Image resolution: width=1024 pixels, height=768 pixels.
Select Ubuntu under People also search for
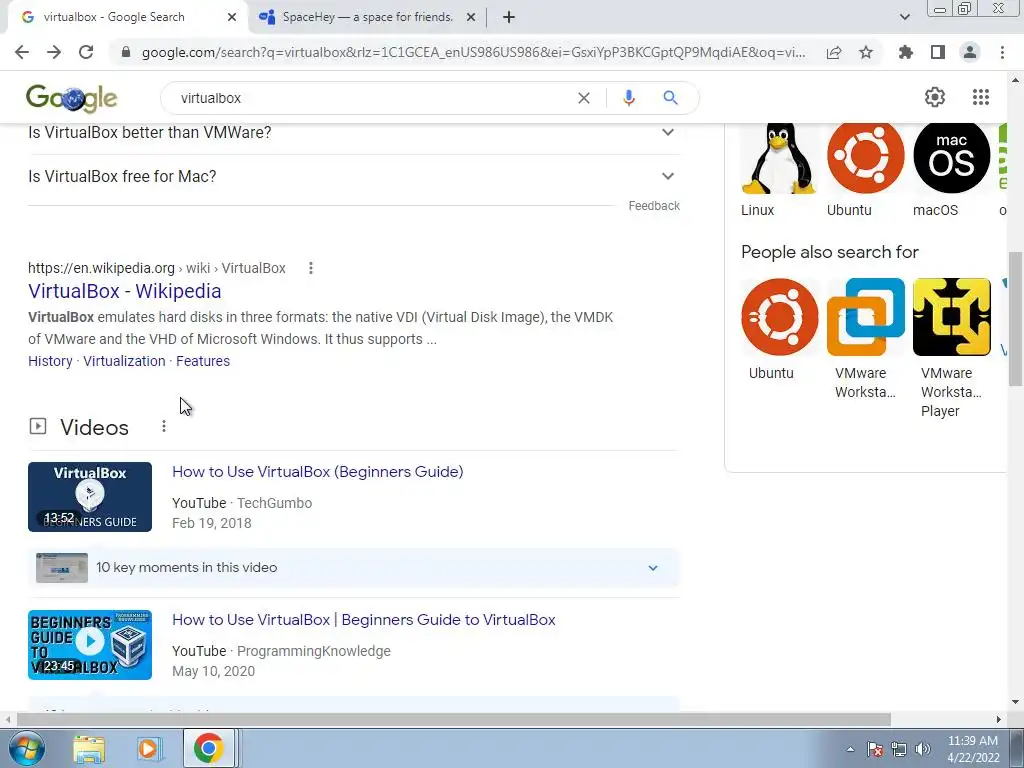(779, 317)
